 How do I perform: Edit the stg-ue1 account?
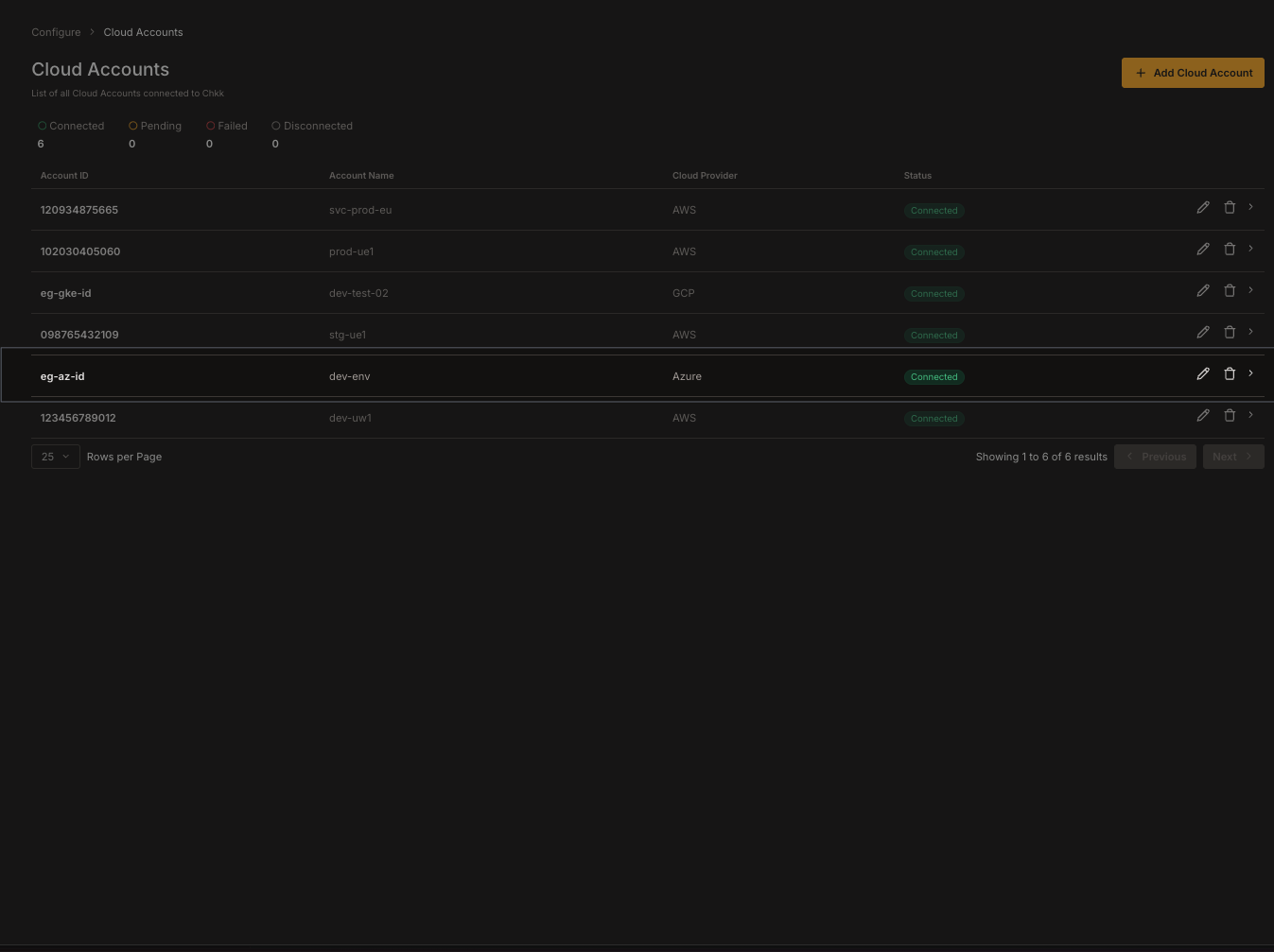pos(1203,332)
